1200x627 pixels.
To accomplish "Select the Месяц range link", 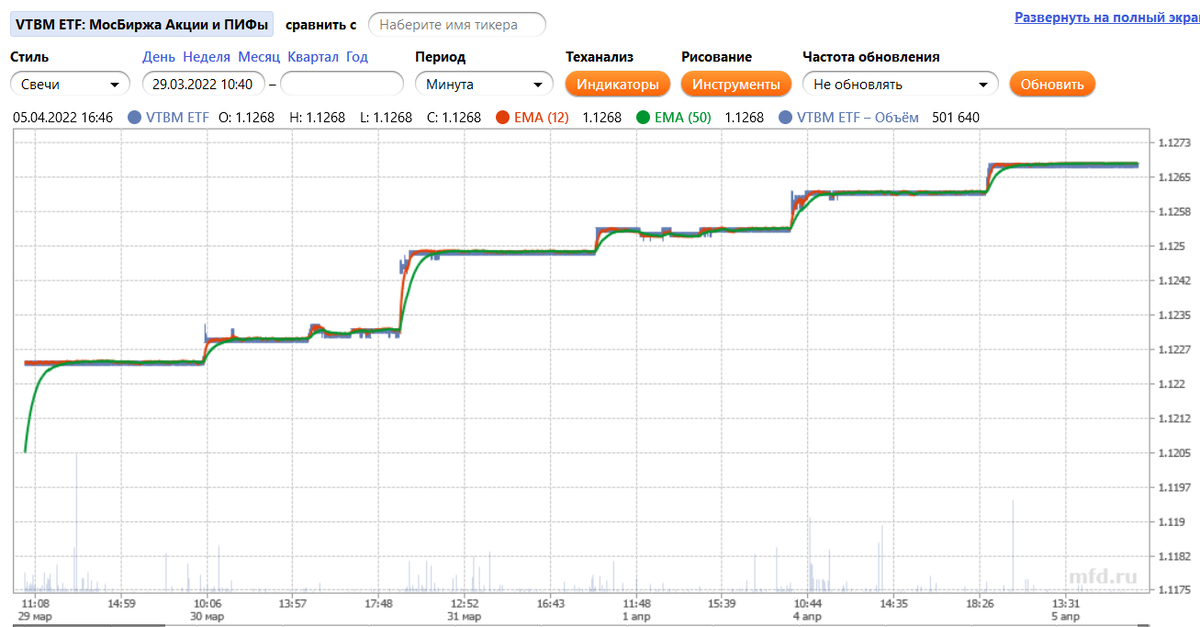I will (x=259, y=57).
